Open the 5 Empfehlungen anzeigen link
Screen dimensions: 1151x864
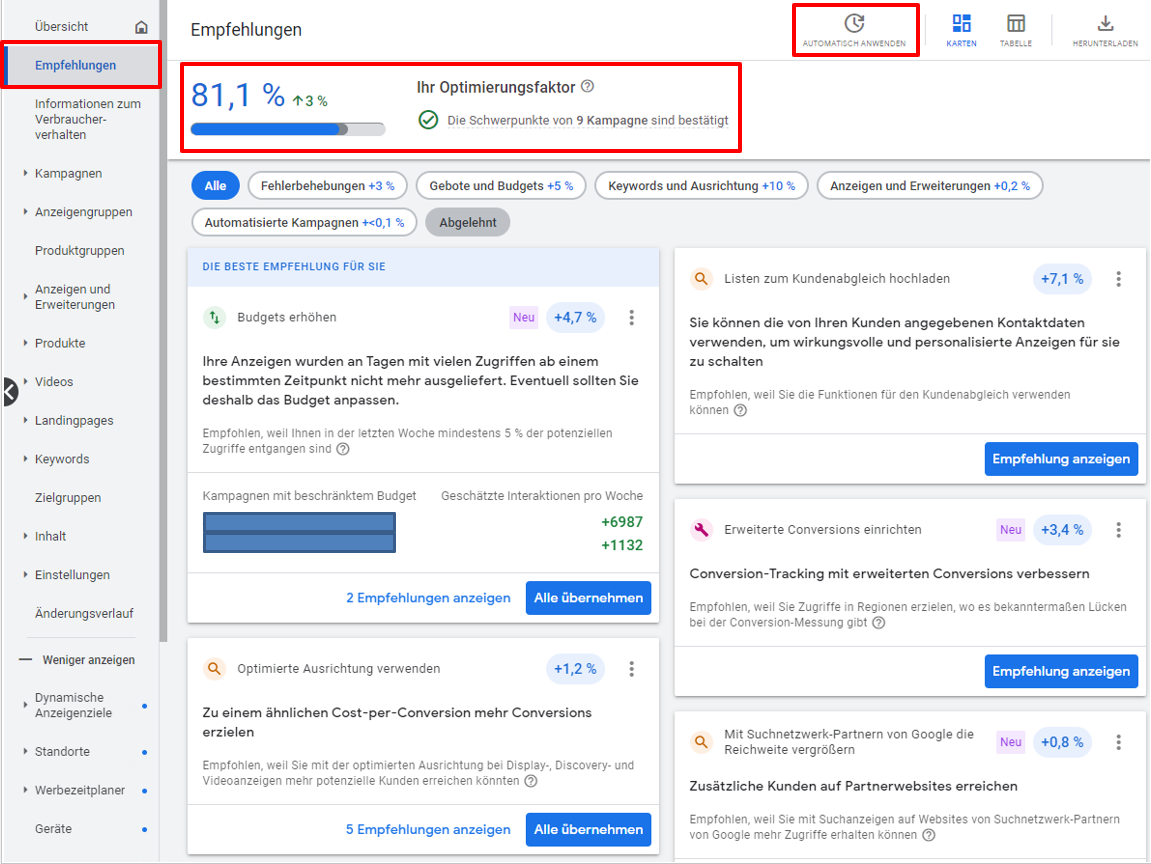click(428, 829)
